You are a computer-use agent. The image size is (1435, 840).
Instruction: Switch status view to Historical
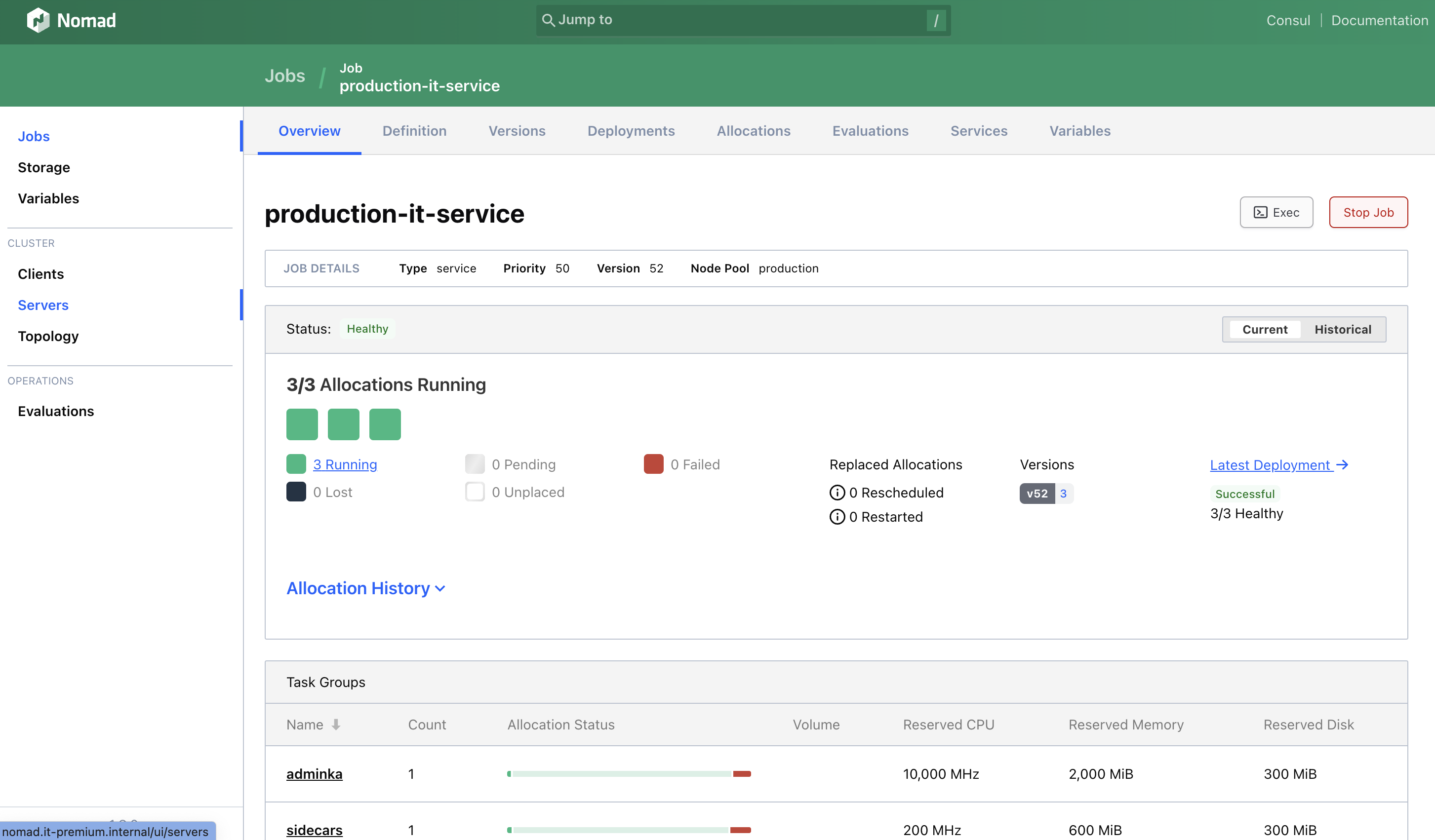point(1342,329)
